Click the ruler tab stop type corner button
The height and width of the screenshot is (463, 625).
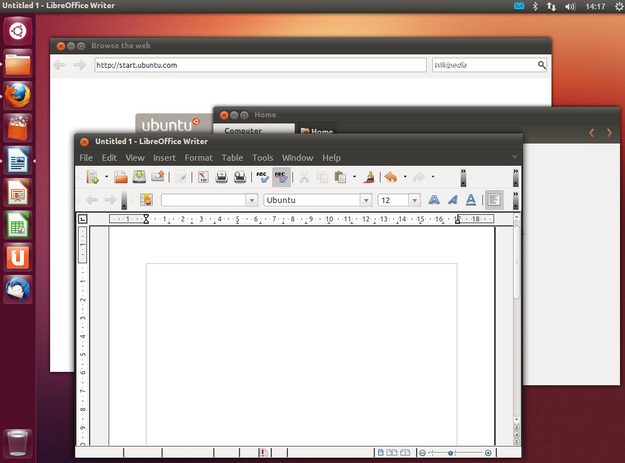click(83, 219)
